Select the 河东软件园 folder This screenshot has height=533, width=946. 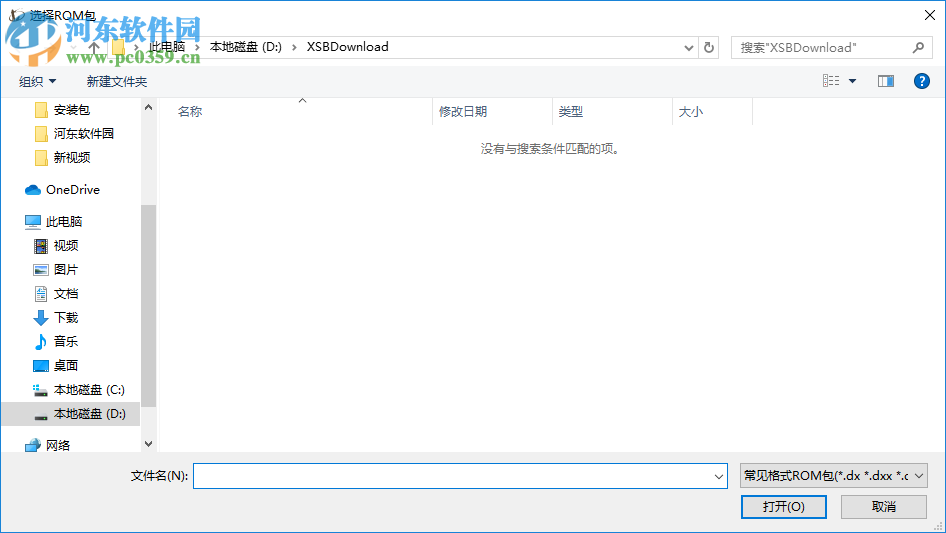83,133
